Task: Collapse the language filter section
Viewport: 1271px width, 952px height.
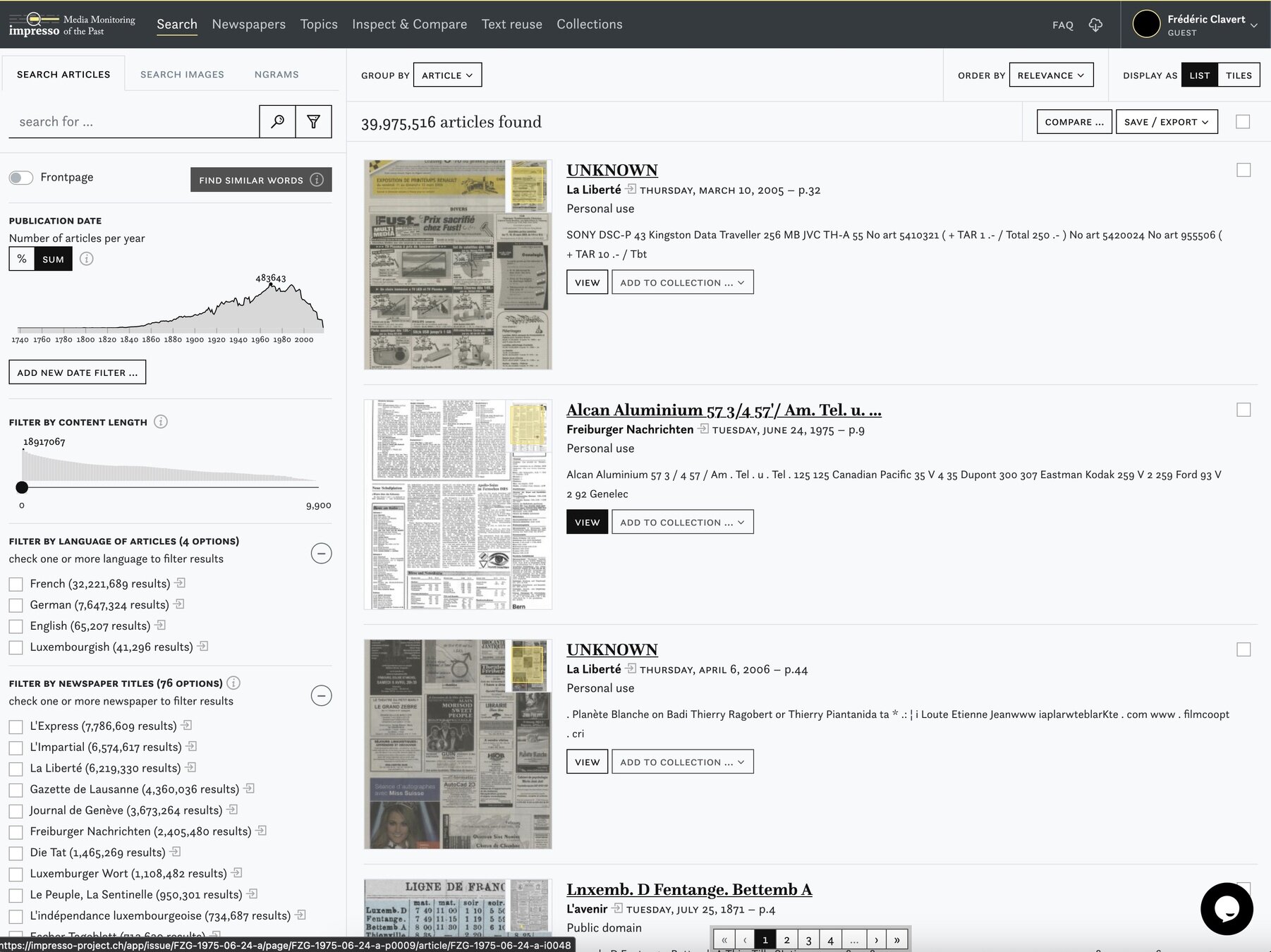Action: click(x=321, y=554)
